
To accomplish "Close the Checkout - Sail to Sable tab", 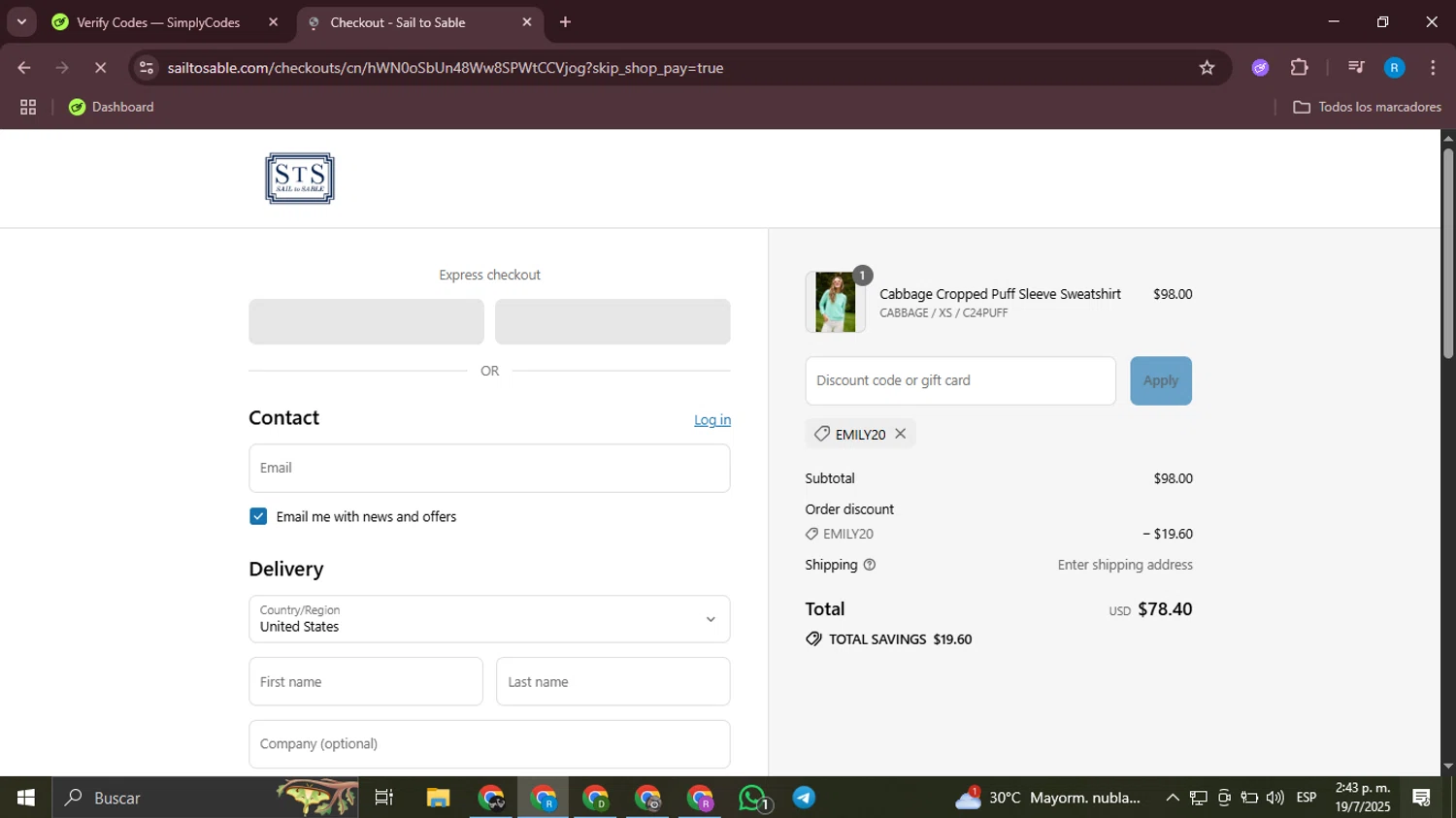I will (x=527, y=22).
